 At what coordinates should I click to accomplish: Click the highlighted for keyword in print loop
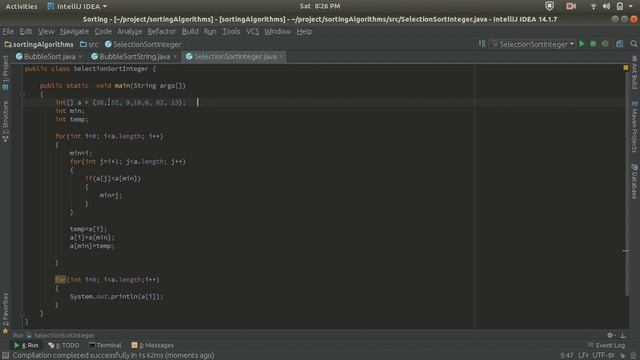[x=60, y=280]
